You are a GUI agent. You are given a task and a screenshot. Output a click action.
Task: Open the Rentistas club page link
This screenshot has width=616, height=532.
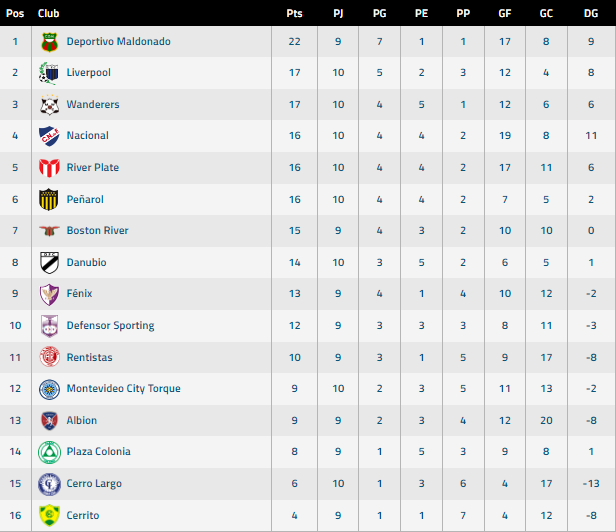tap(89, 357)
